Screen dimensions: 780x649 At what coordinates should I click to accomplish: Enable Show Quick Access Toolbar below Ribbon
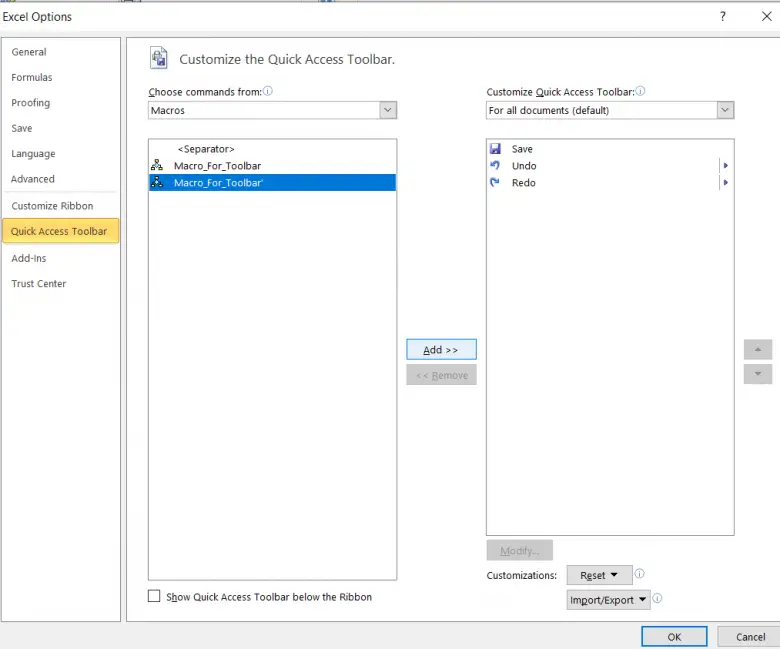tap(154, 597)
